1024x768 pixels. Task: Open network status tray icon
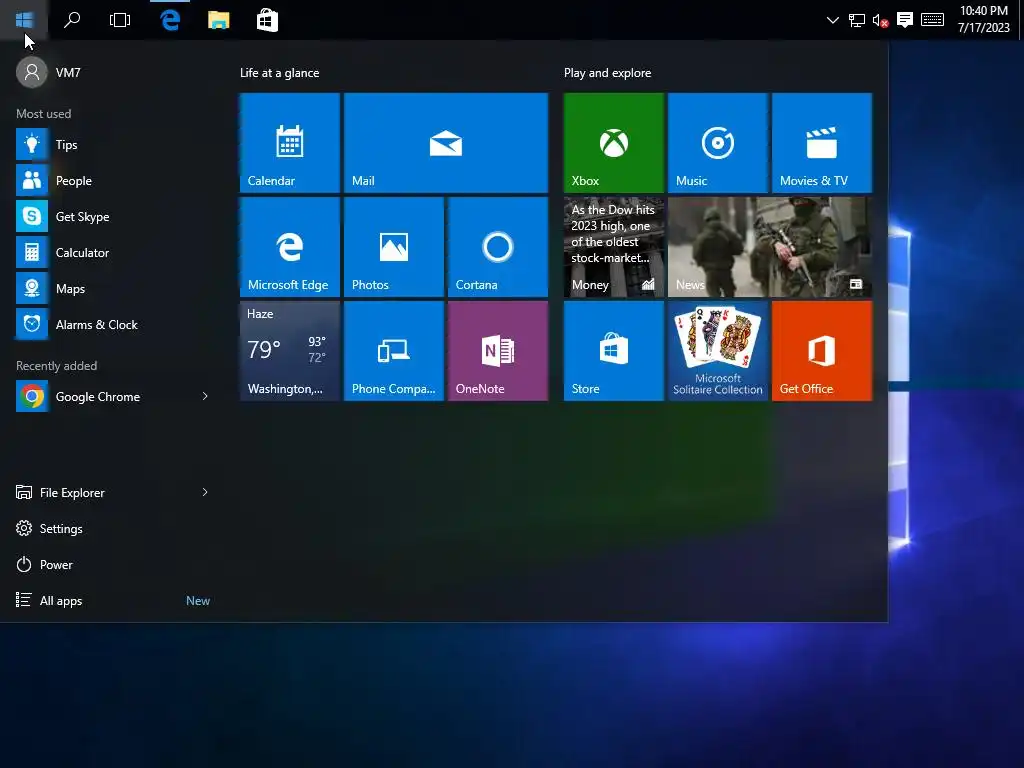coord(856,20)
